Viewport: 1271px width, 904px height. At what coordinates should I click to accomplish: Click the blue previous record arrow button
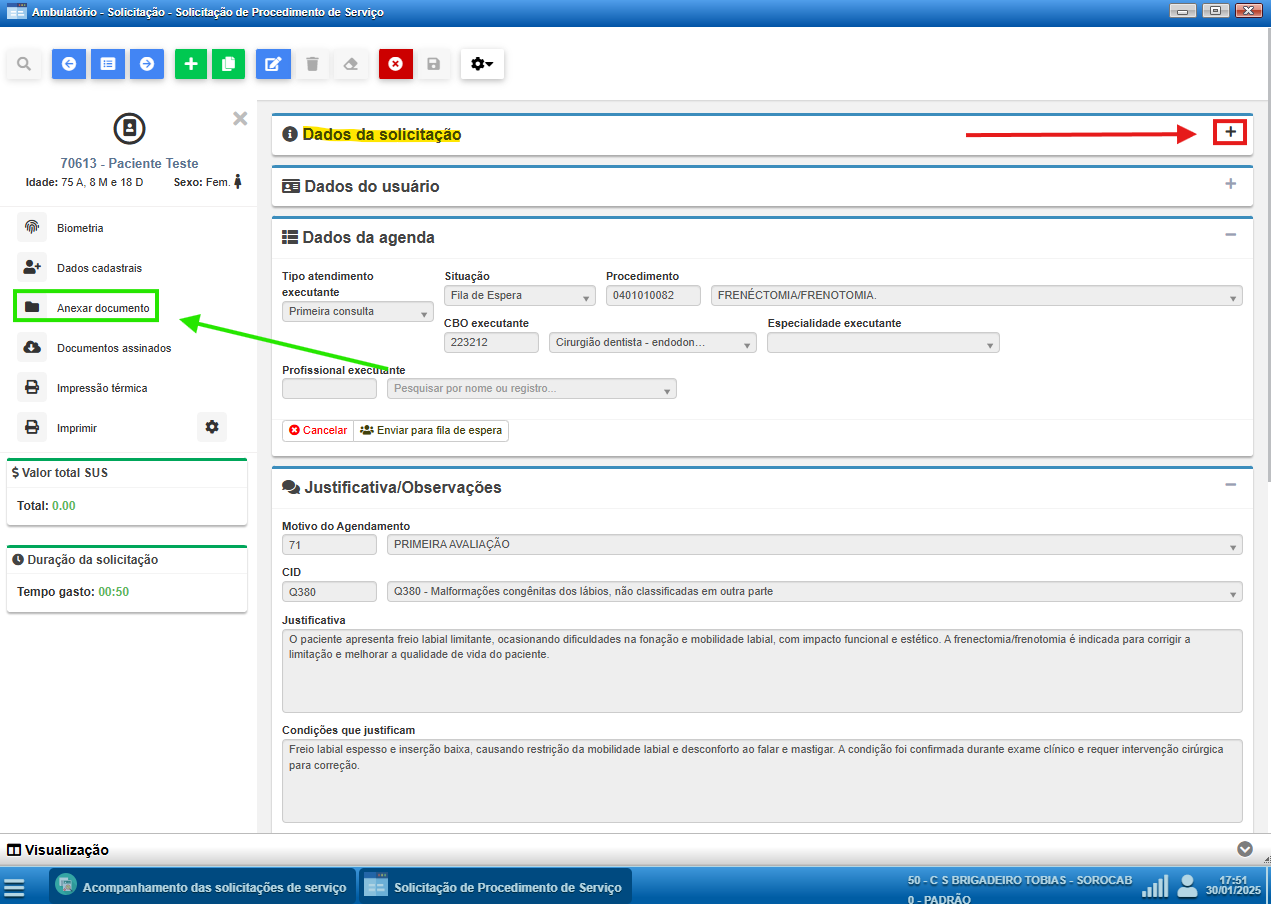pyautogui.click(x=69, y=64)
